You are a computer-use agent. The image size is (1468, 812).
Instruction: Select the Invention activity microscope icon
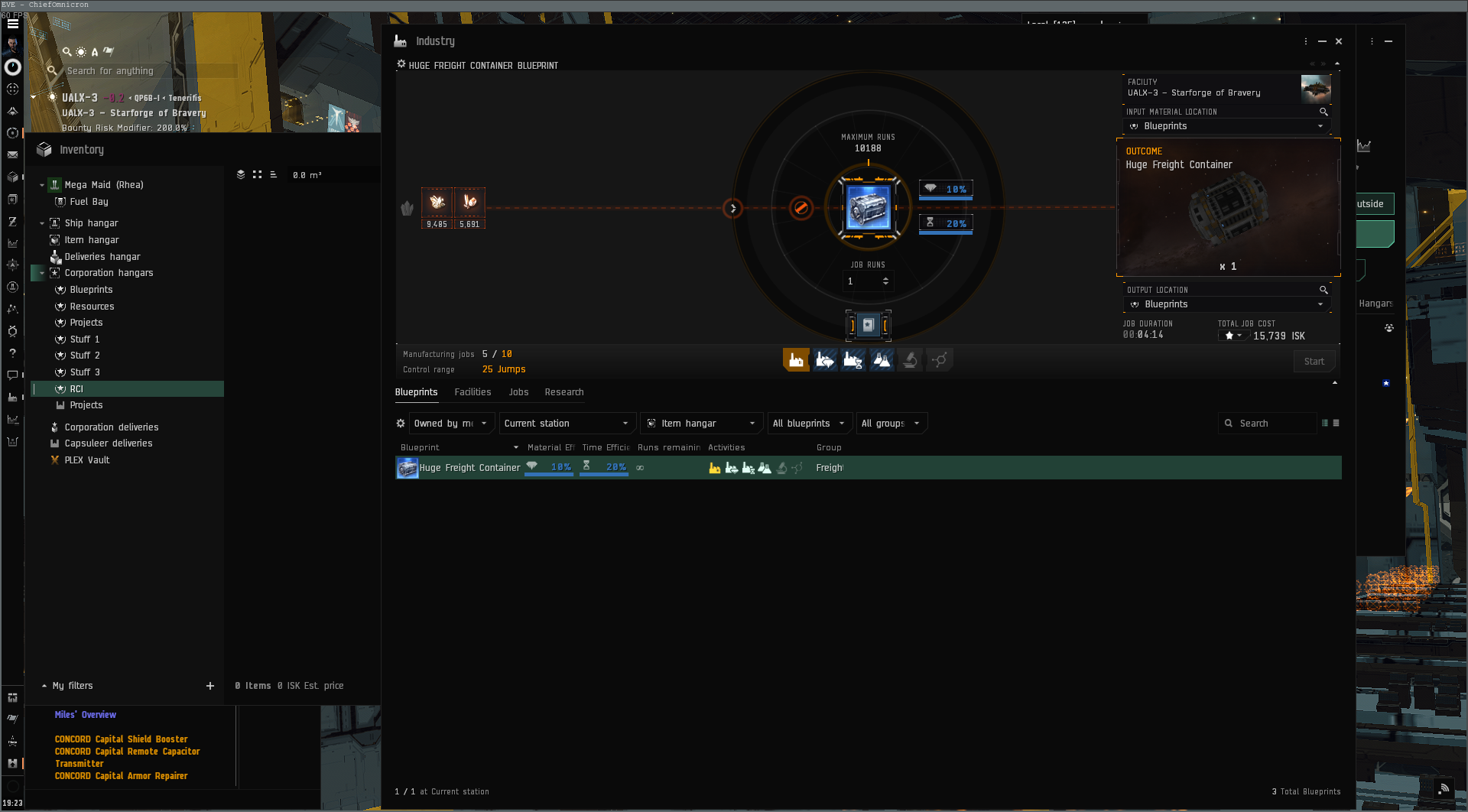(910, 360)
